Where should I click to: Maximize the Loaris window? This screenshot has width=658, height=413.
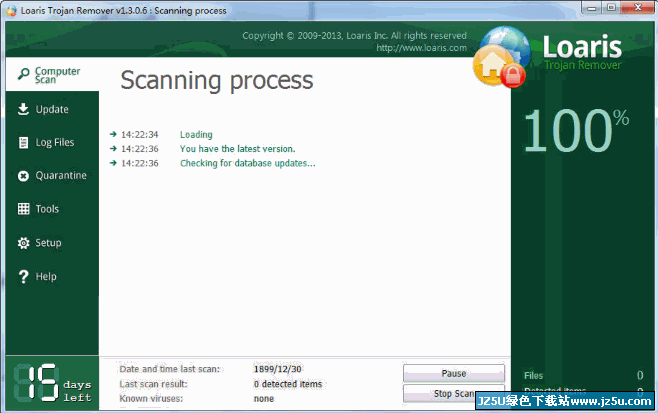[x=611, y=8]
